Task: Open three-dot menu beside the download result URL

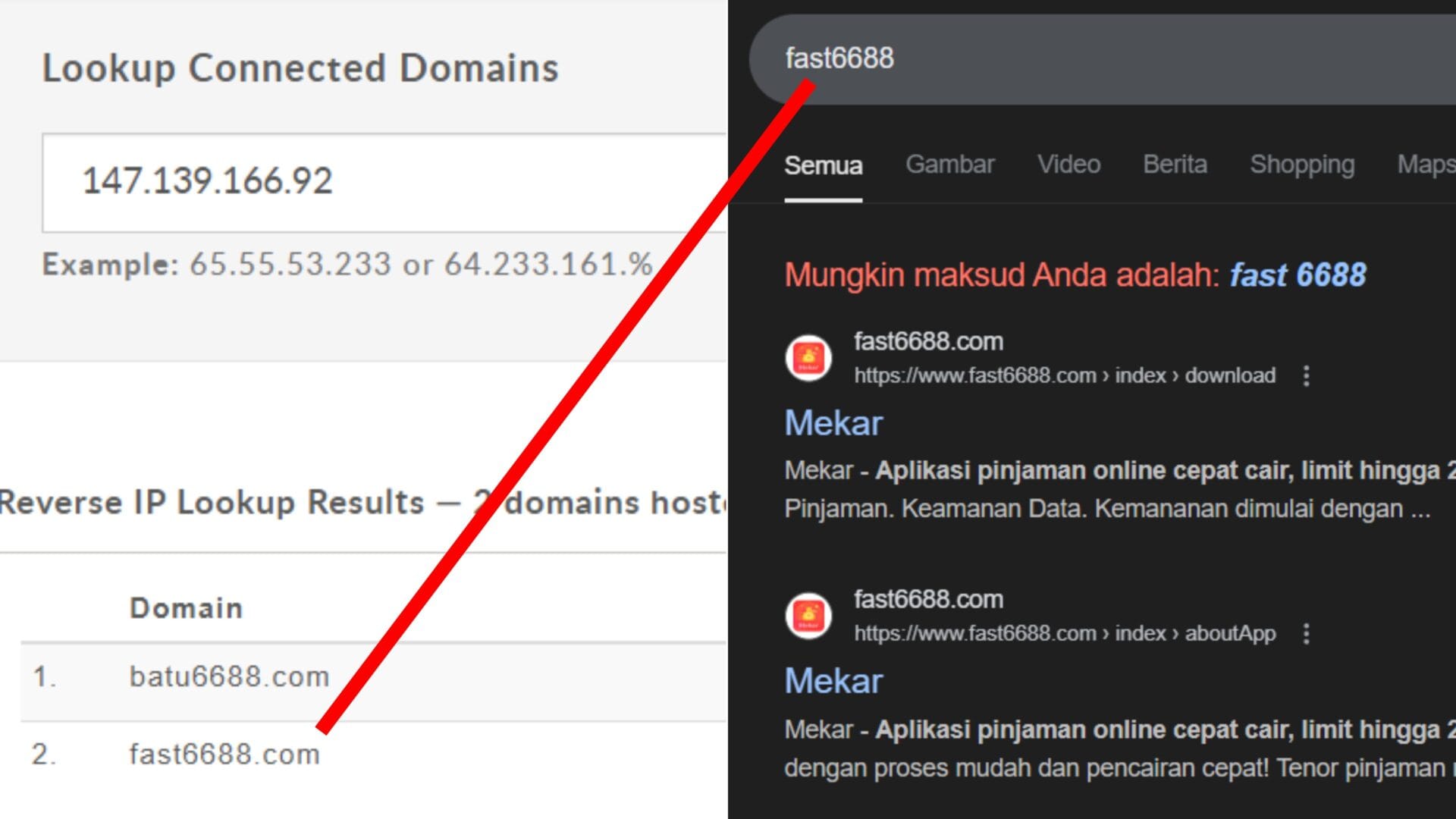Action: pos(1306,375)
